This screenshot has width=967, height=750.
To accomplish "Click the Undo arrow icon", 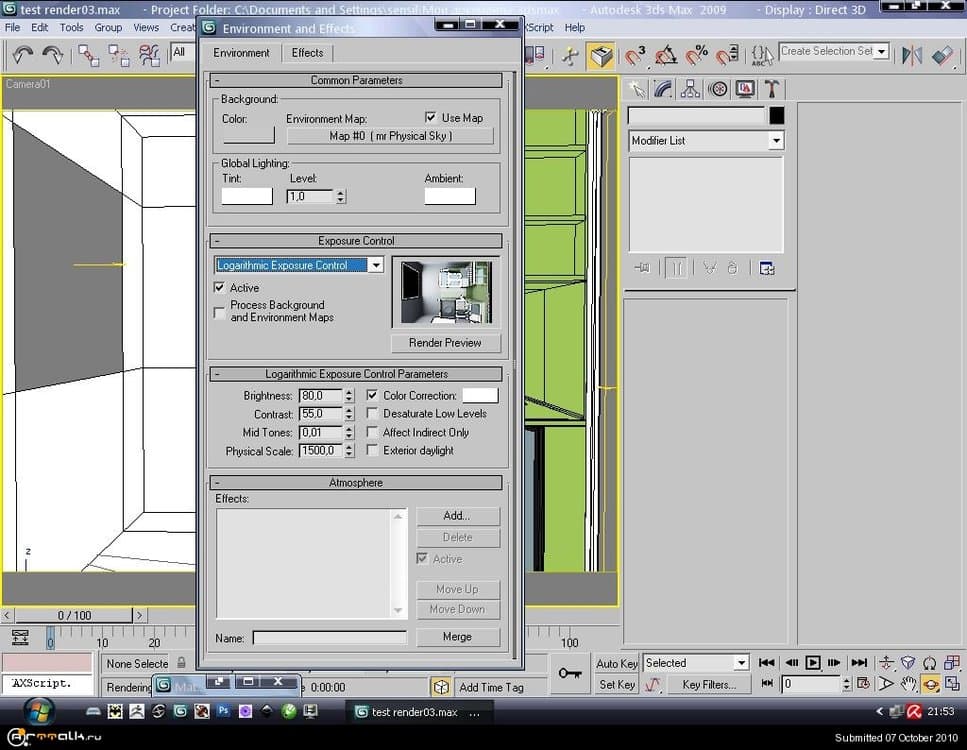I will [x=22, y=55].
